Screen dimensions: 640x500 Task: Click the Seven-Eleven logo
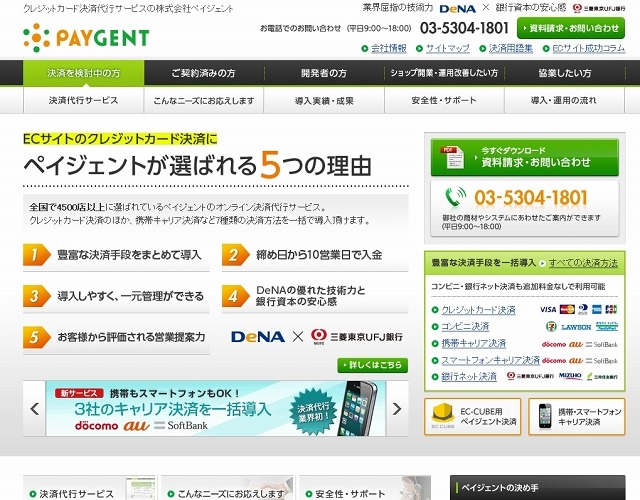click(x=551, y=327)
